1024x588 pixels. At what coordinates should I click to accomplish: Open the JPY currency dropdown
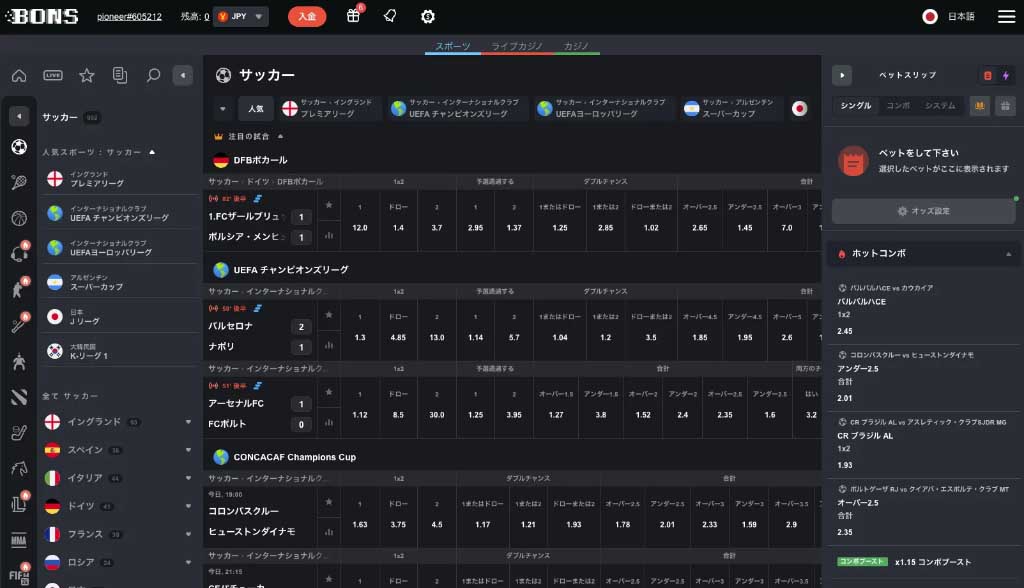coord(241,16)
